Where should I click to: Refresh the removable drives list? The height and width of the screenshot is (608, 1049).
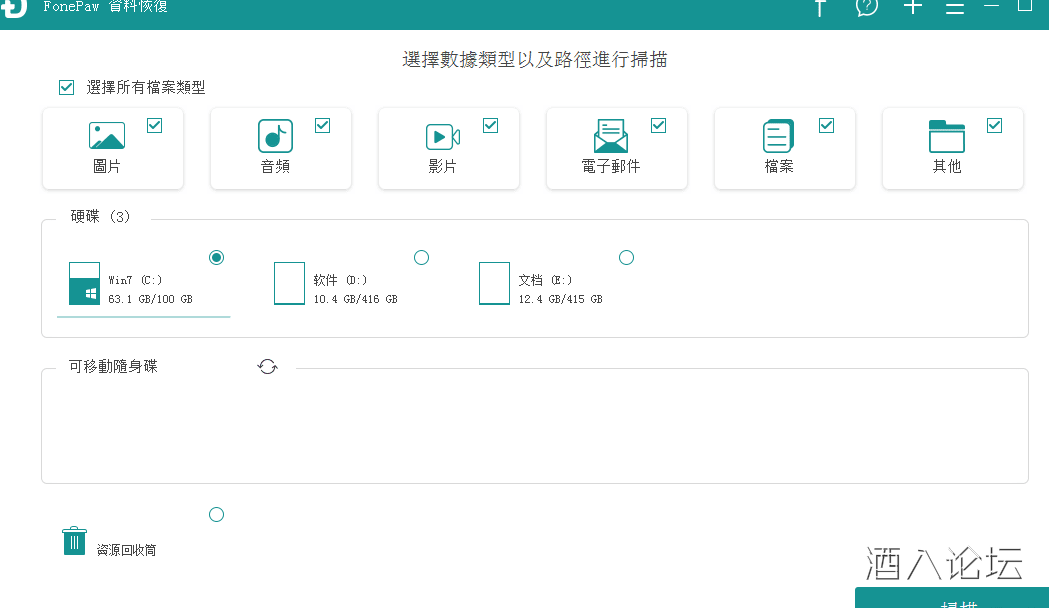click(267, 367)
